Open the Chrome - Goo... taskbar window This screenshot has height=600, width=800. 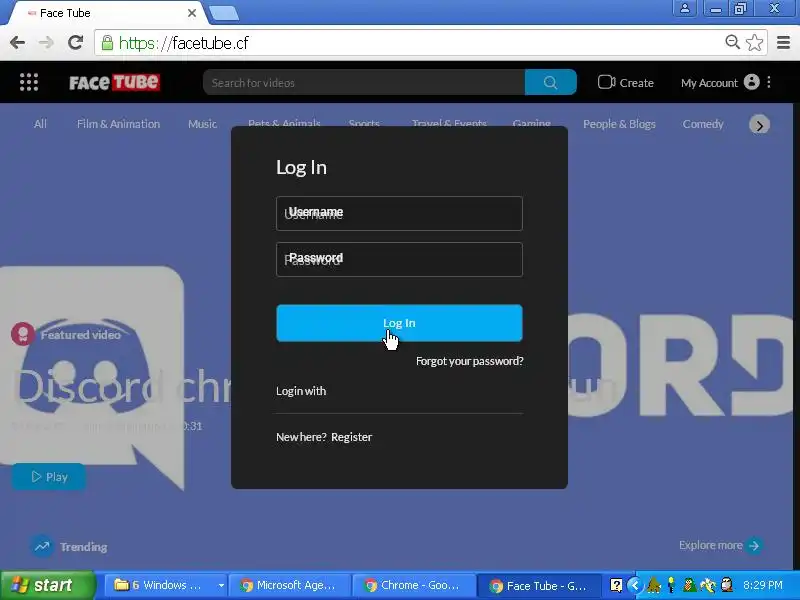tap(414, 585)
